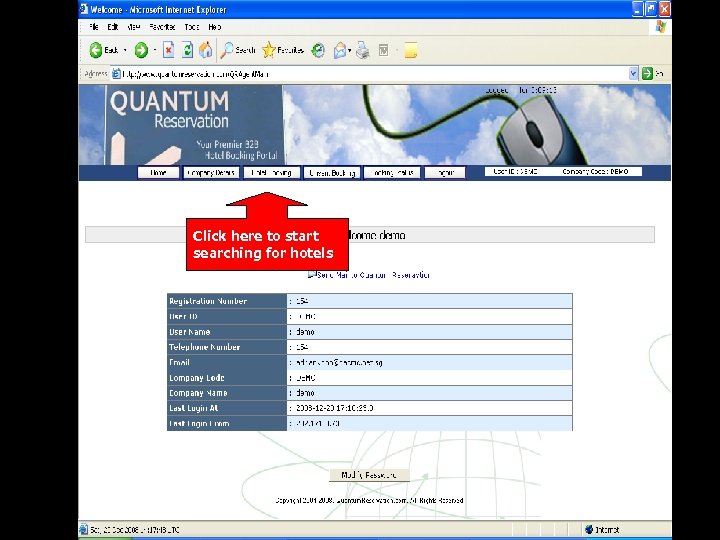The height and width of the screenshot is (540, 720).
Task: Click the copyright notice text
Action: tap(369, 501)
